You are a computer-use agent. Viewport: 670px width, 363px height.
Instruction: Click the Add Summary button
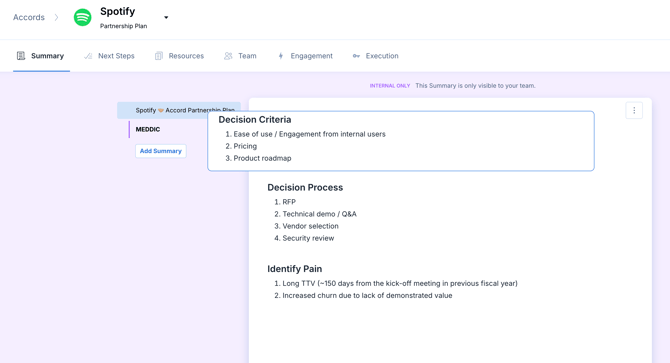[x=161, y=151]
